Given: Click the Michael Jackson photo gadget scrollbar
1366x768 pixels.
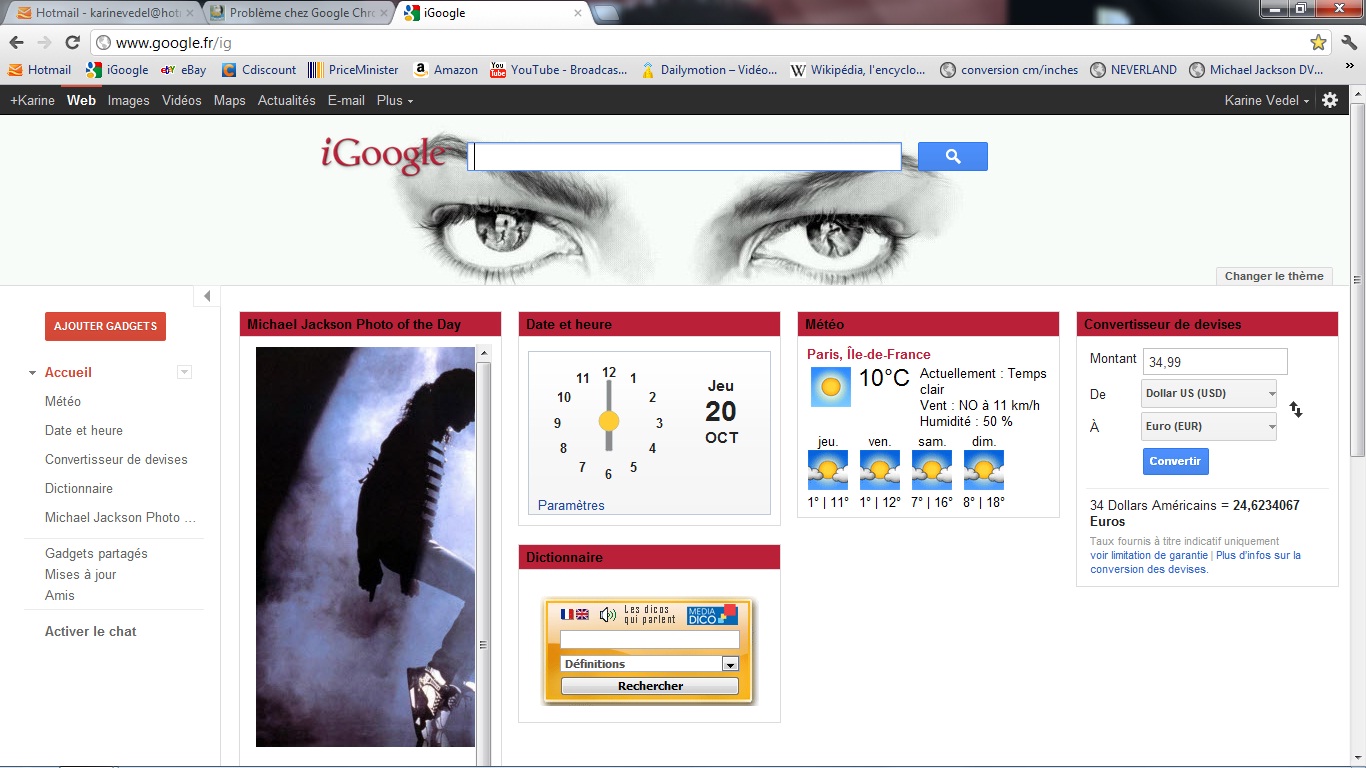Looking at the screenshot, I should (x=484, y=555).
